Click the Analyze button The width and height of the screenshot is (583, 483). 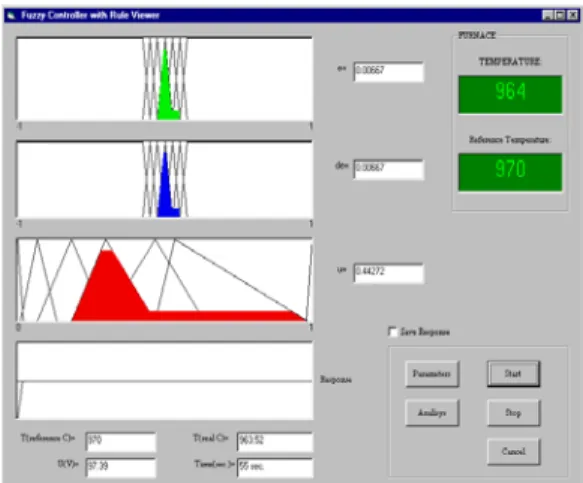(x=432, y=413)
